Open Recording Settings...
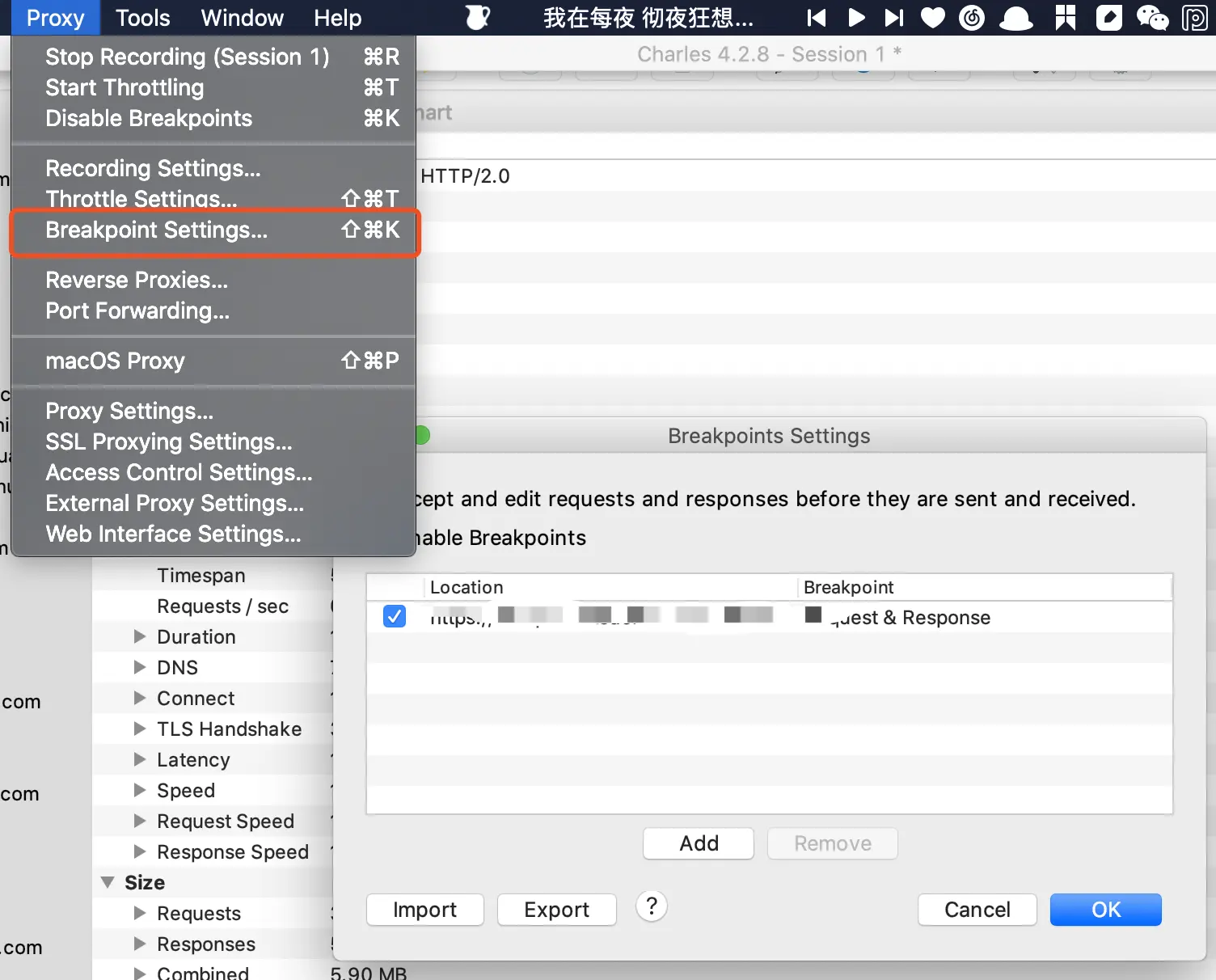1216x980 pixels. 213,168
